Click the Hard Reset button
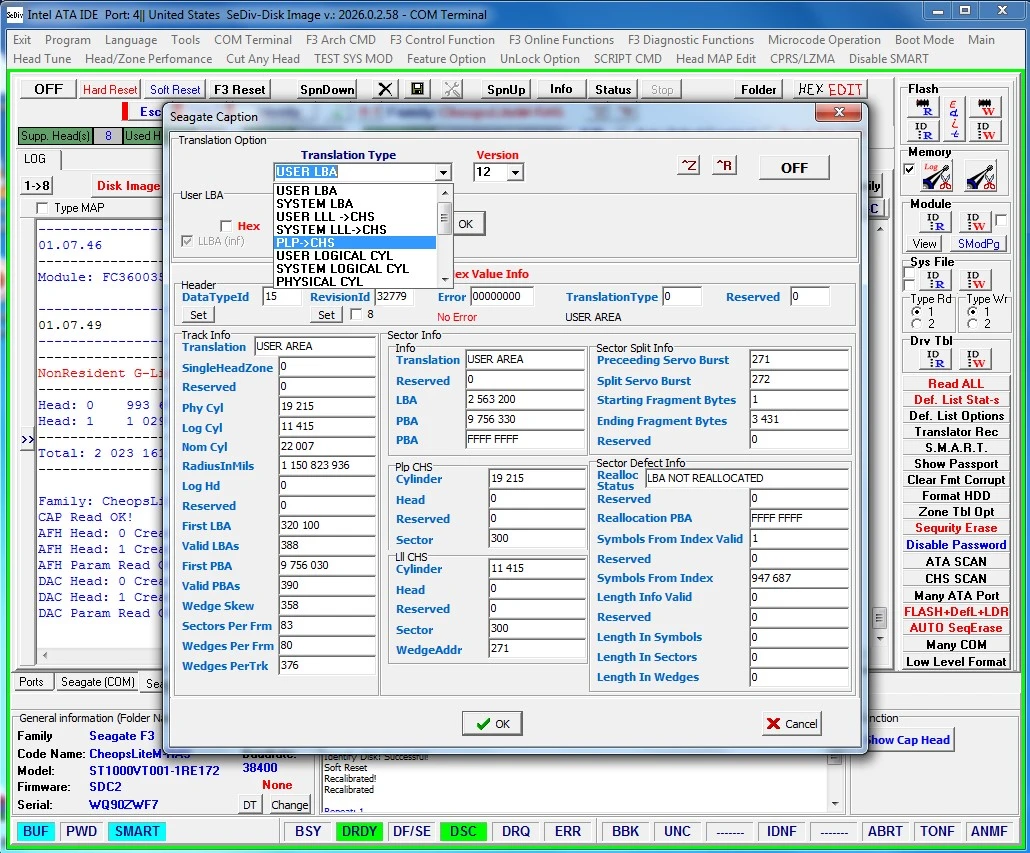Viewport: 1030px width, 853px height. click(110, 89)
